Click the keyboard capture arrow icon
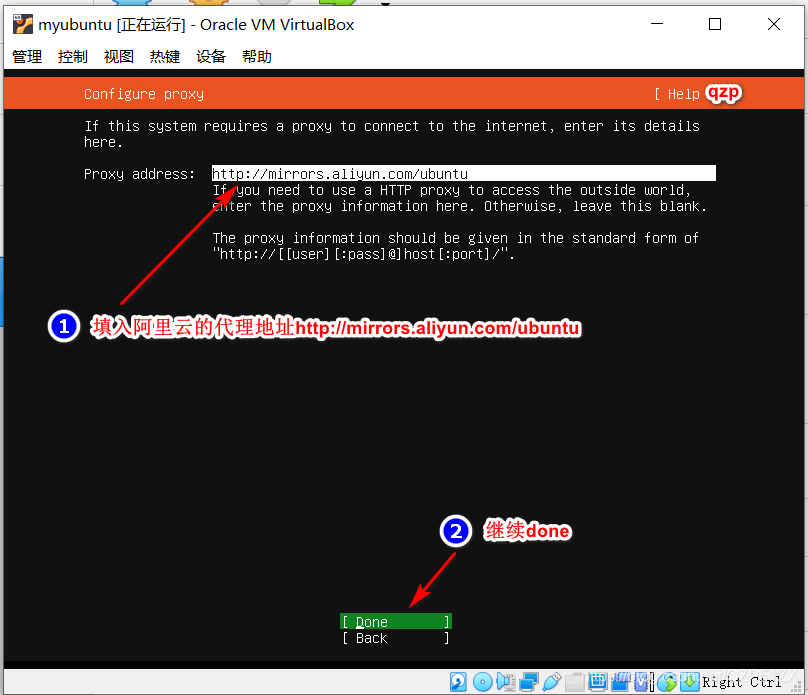 click(689, 682)
